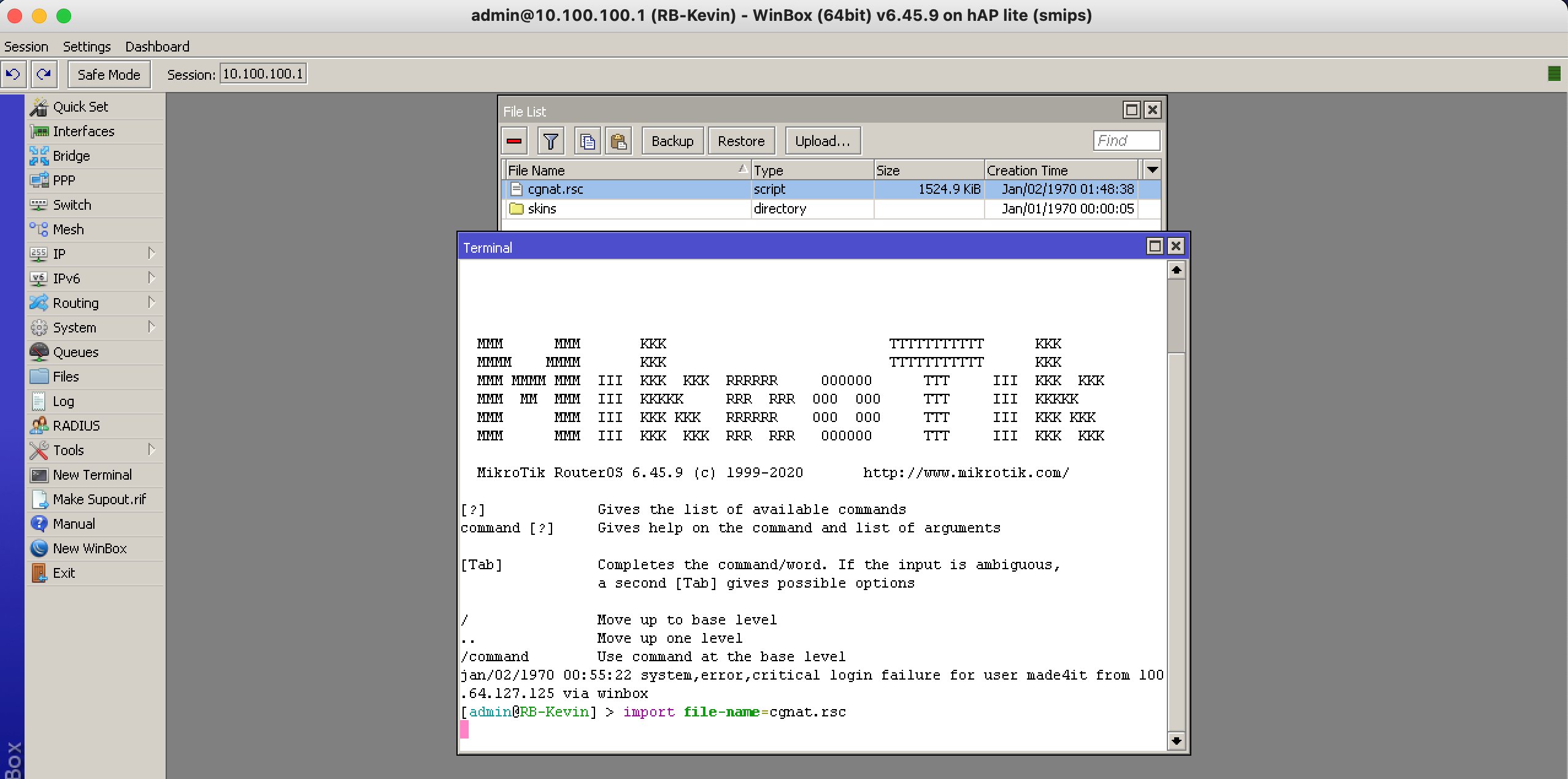The height and width of the screenshot is (779, 1568).
Task: Click the green connection status indicator
Action: click(x=1554, y=74)
